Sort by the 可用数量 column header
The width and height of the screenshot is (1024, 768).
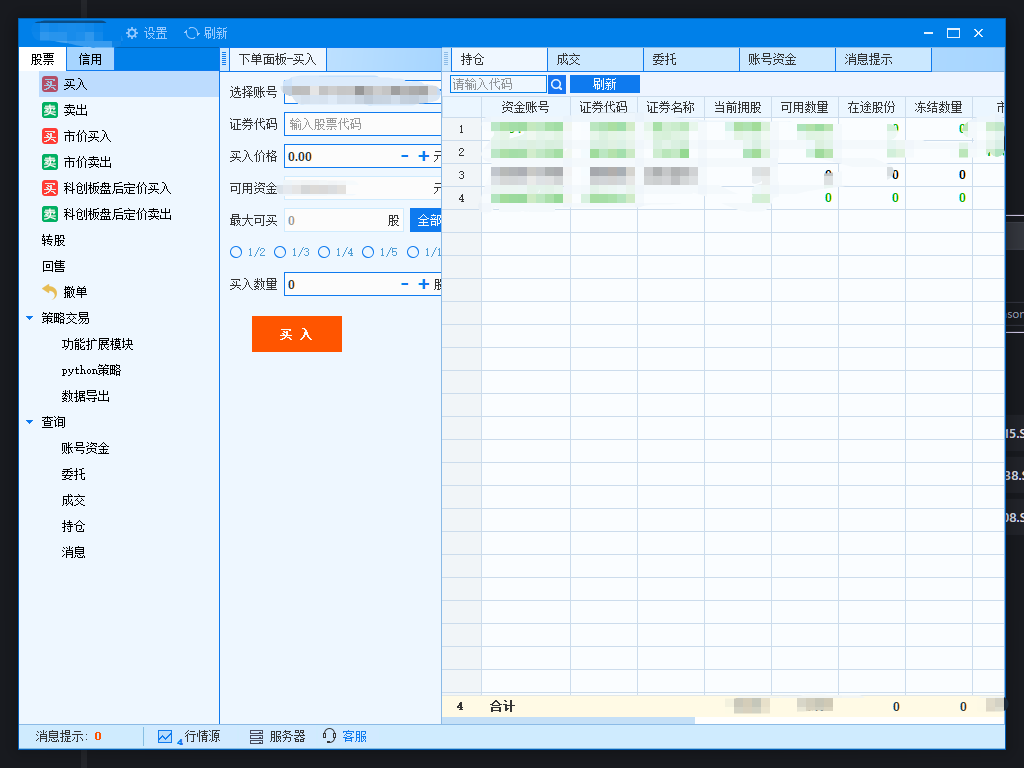(x=805, y=107)
